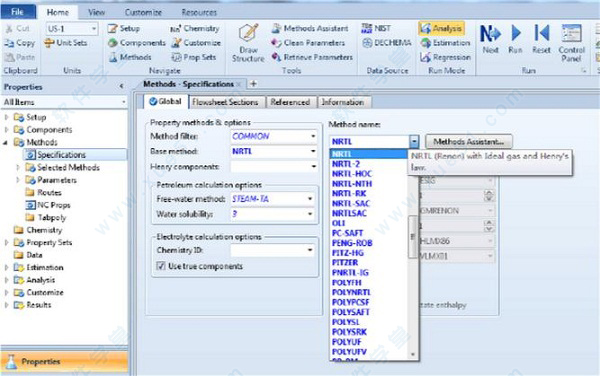
Task: Open the All Items filter dropdown
Action: pos(124,102)
